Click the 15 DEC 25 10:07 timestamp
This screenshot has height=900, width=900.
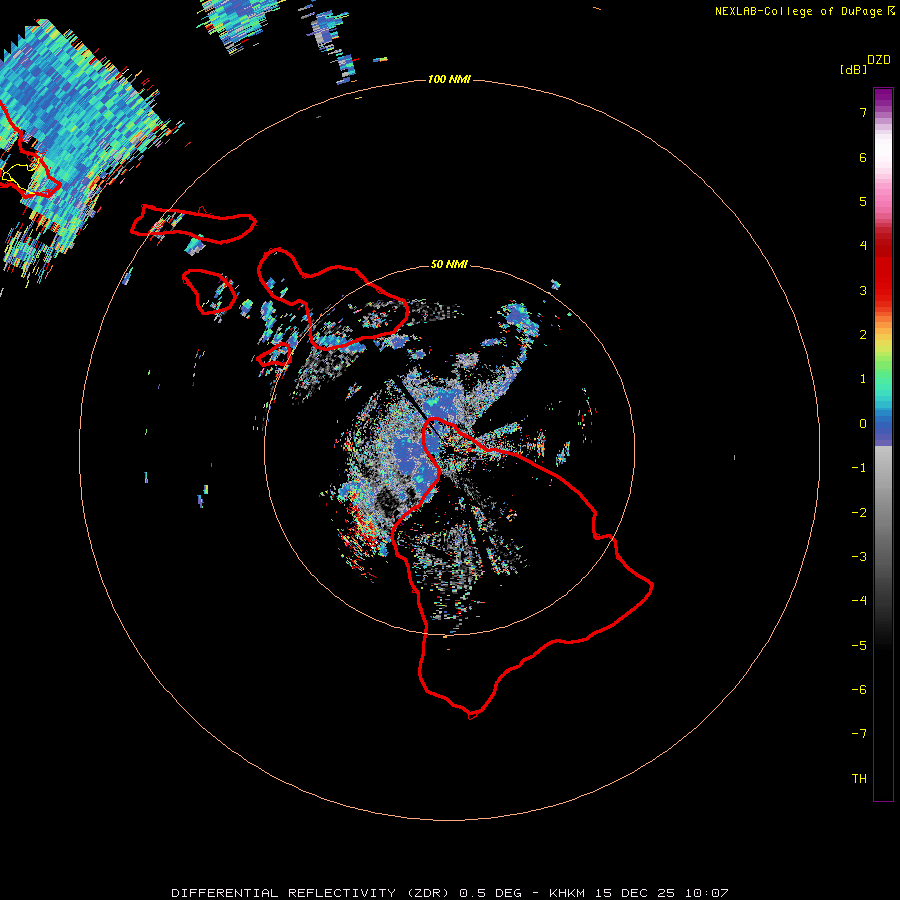[662, 893]
